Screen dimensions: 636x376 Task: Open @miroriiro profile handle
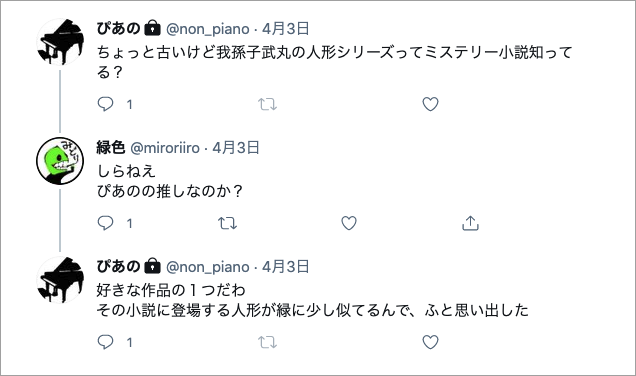point(165,148)
